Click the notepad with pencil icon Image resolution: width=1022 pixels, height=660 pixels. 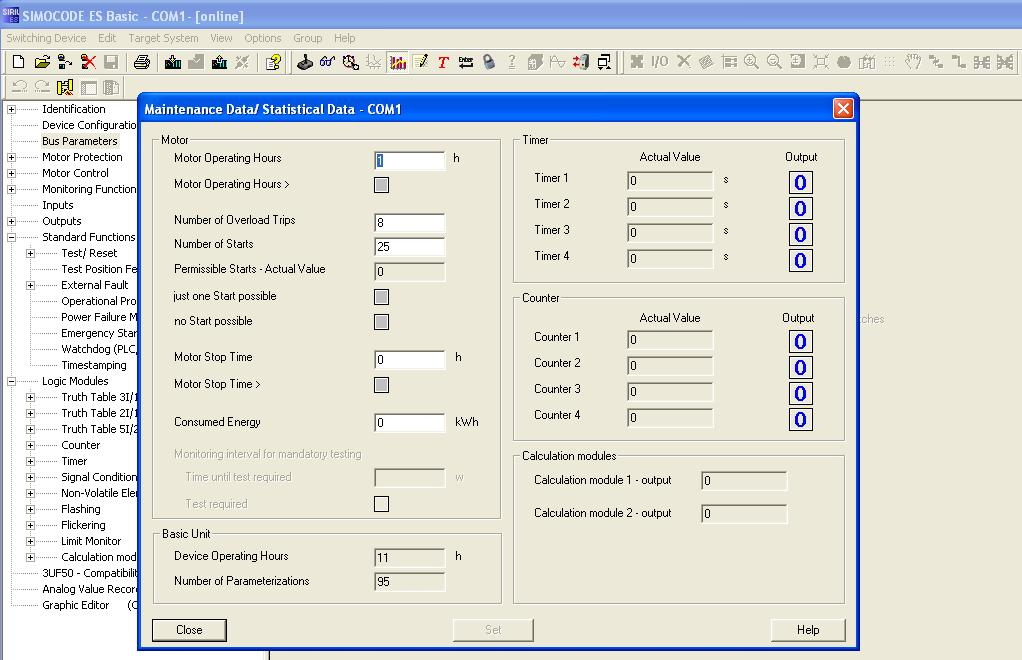coord(420,62)
